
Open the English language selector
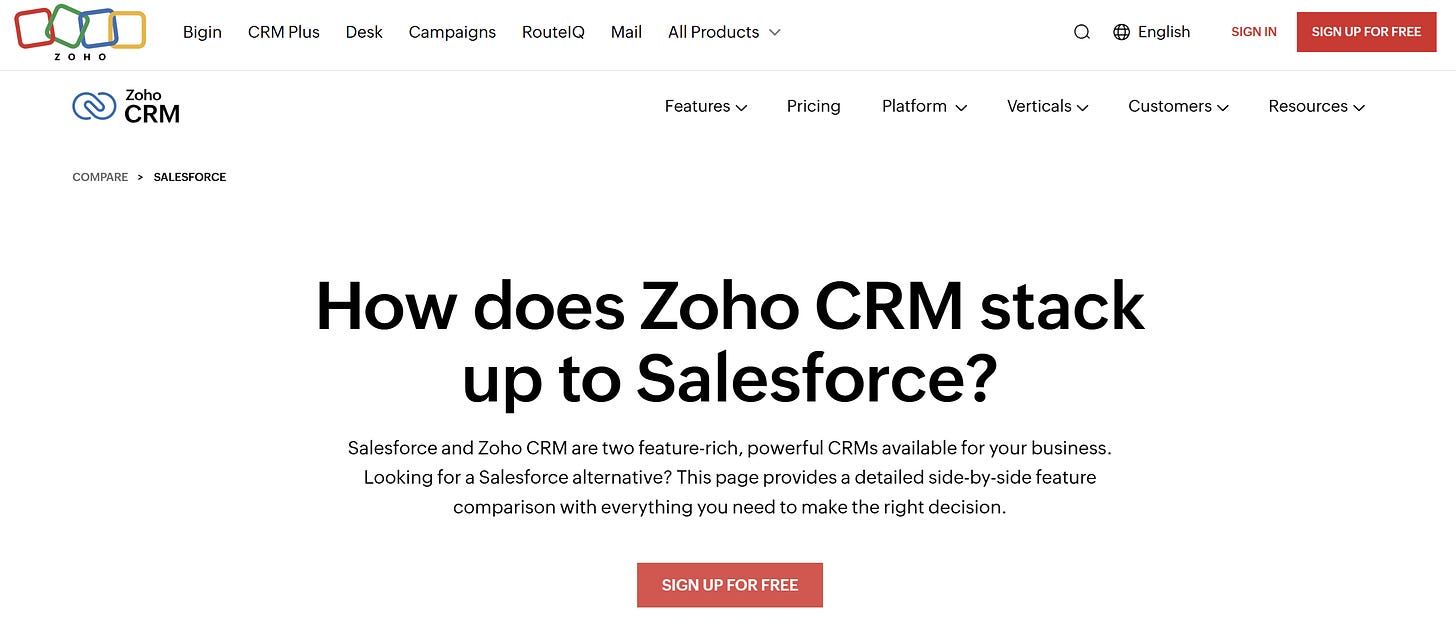click(1163, 31)
